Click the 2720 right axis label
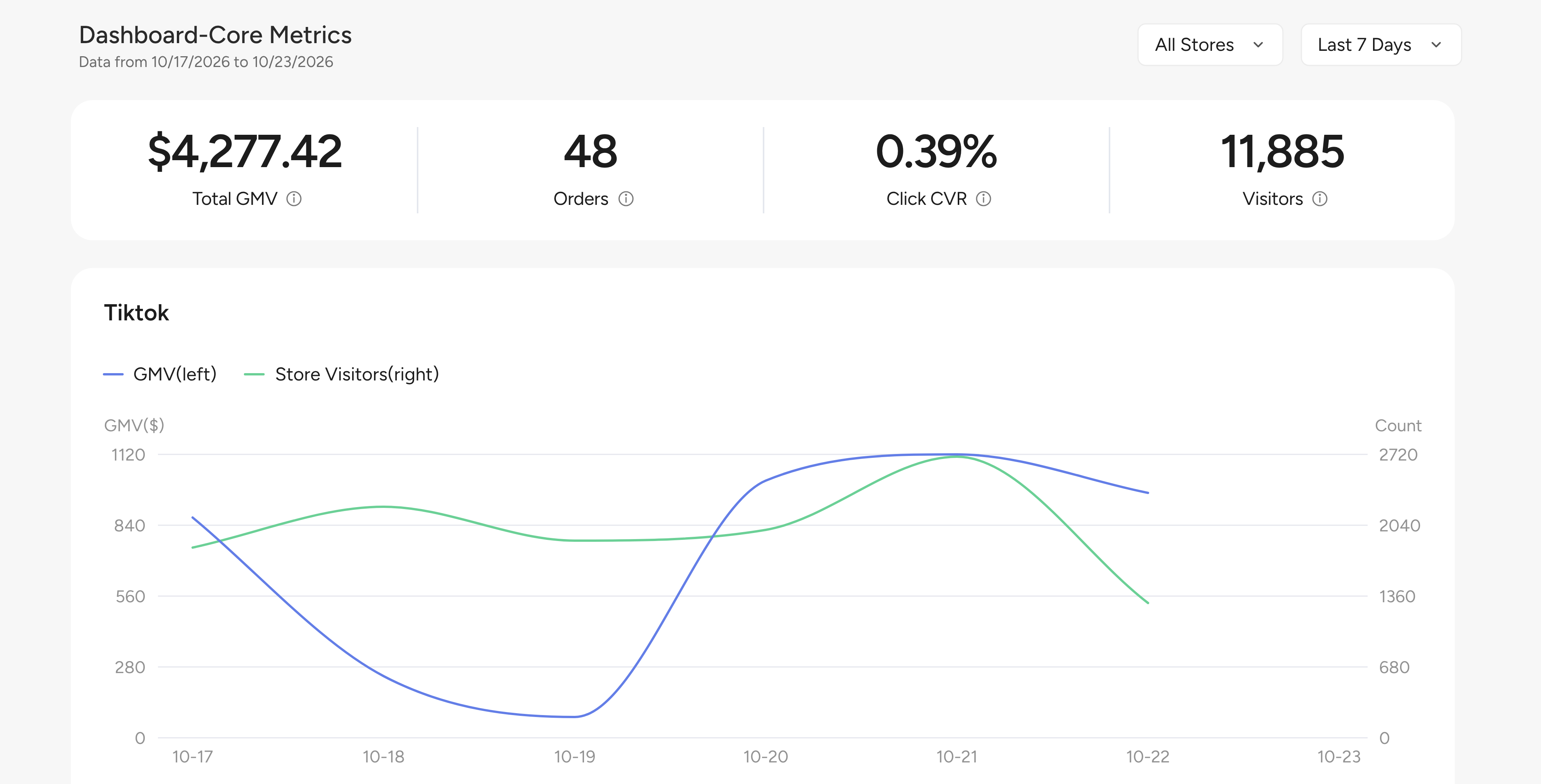This screenshot has width=1541, height=784. [1398, 455]
